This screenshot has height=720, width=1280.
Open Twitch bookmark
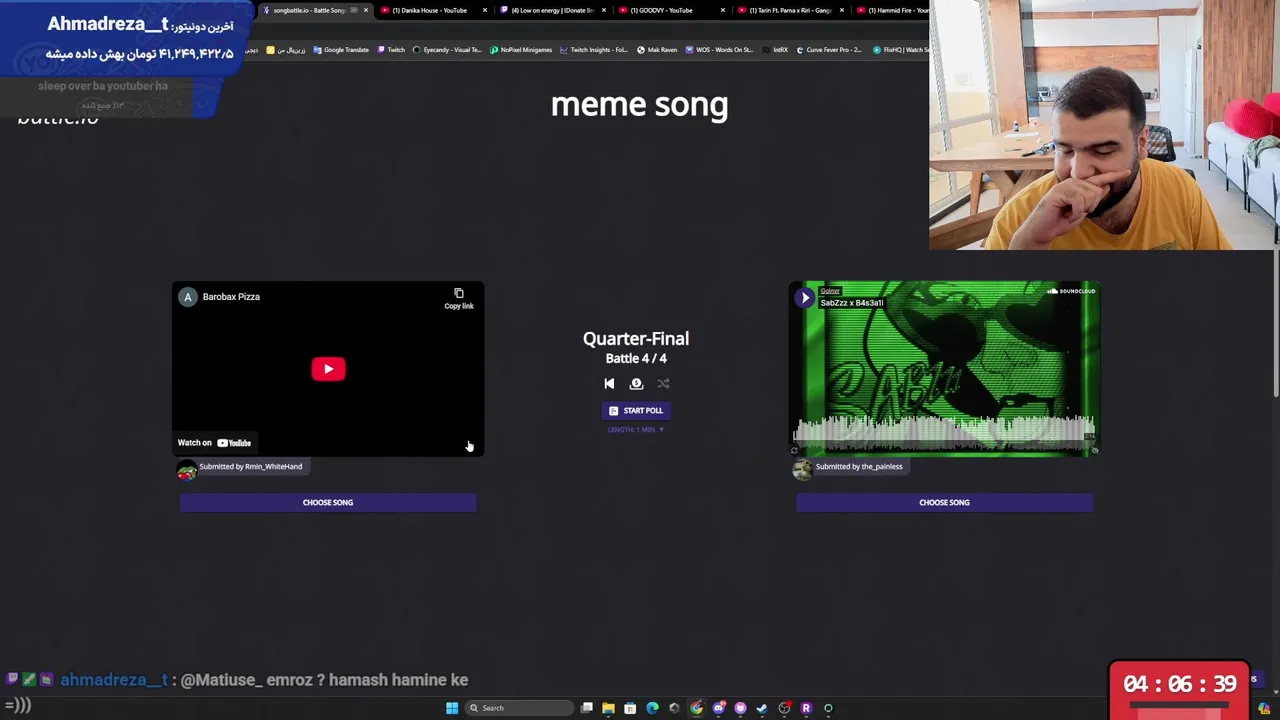(391, 50)
